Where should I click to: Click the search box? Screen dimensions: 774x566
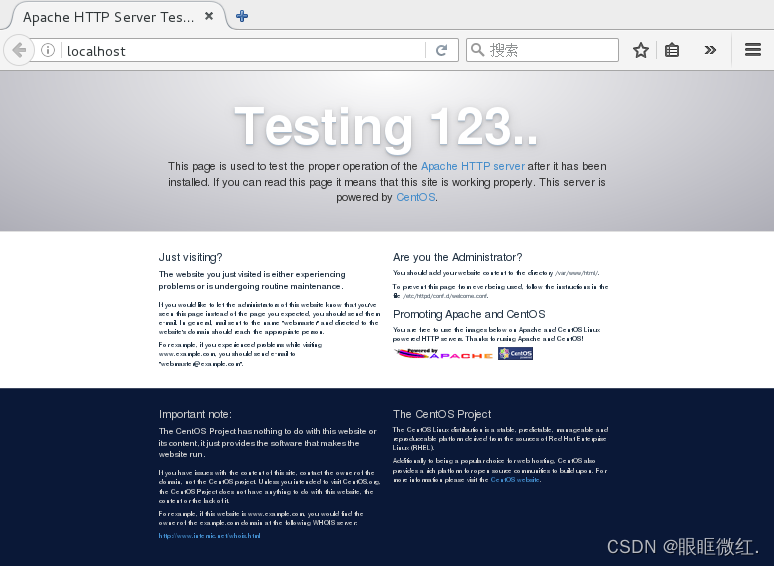[x=542, y=50]
